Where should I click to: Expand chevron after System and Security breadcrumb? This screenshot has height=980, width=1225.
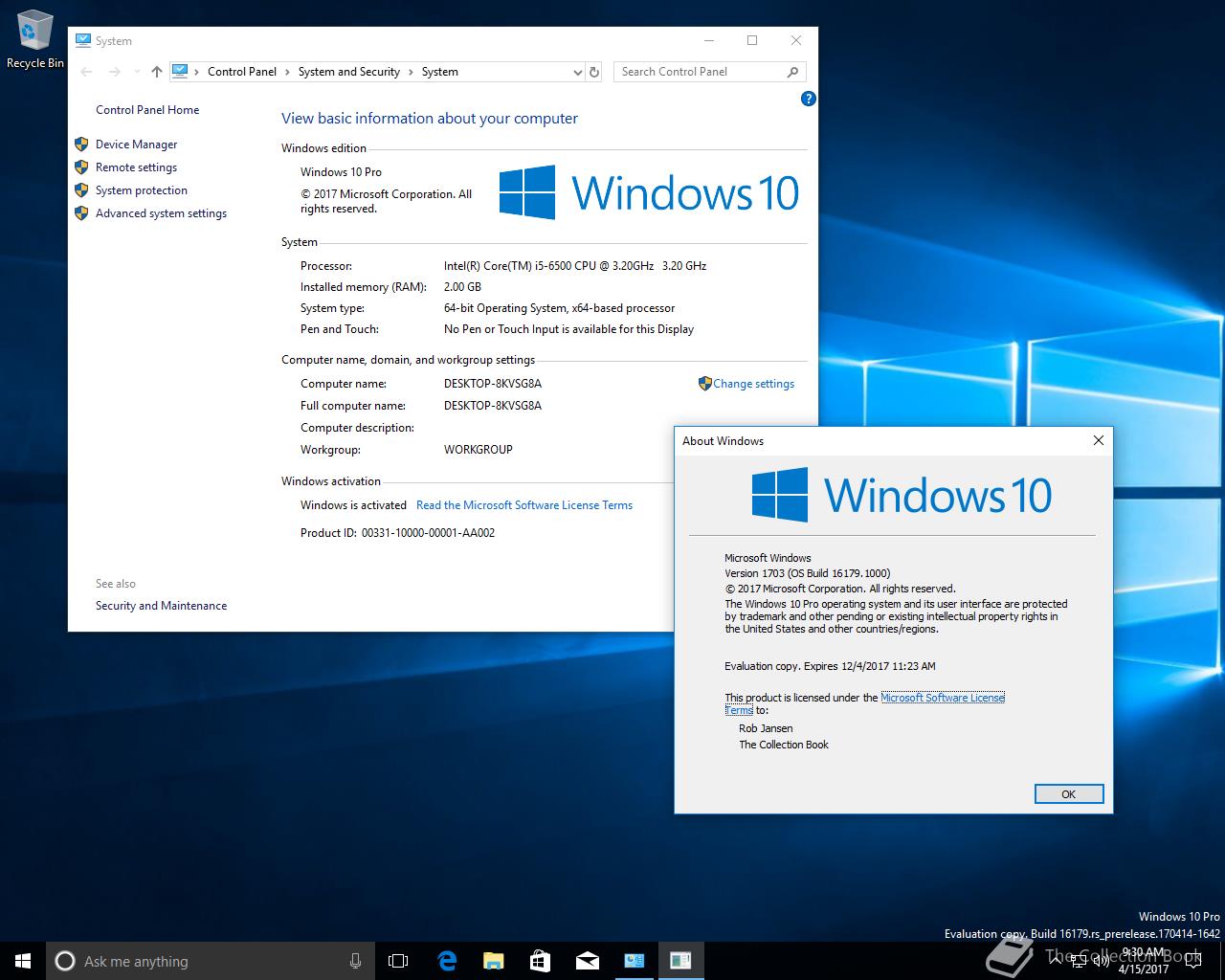click(x=411, y=72)
